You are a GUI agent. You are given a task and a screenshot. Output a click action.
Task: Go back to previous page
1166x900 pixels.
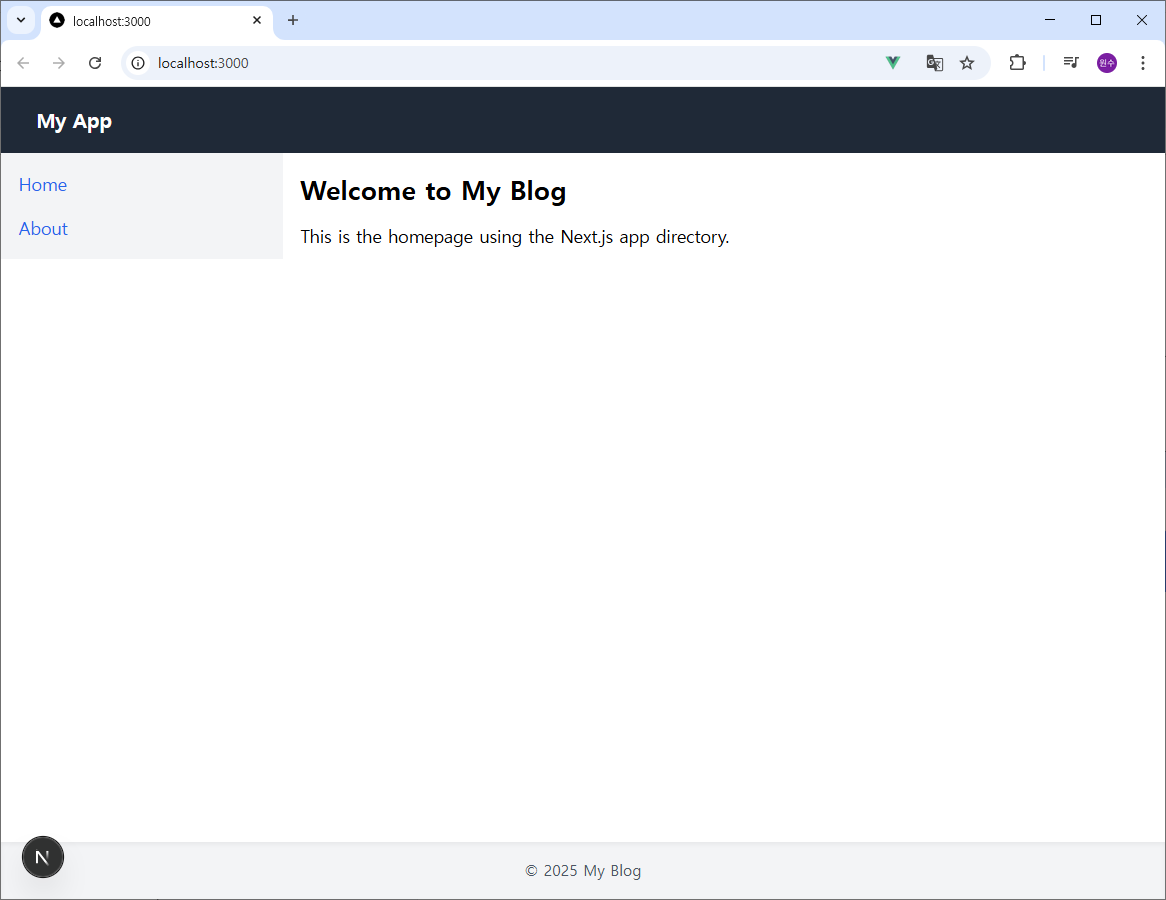(x=23, y=63)
